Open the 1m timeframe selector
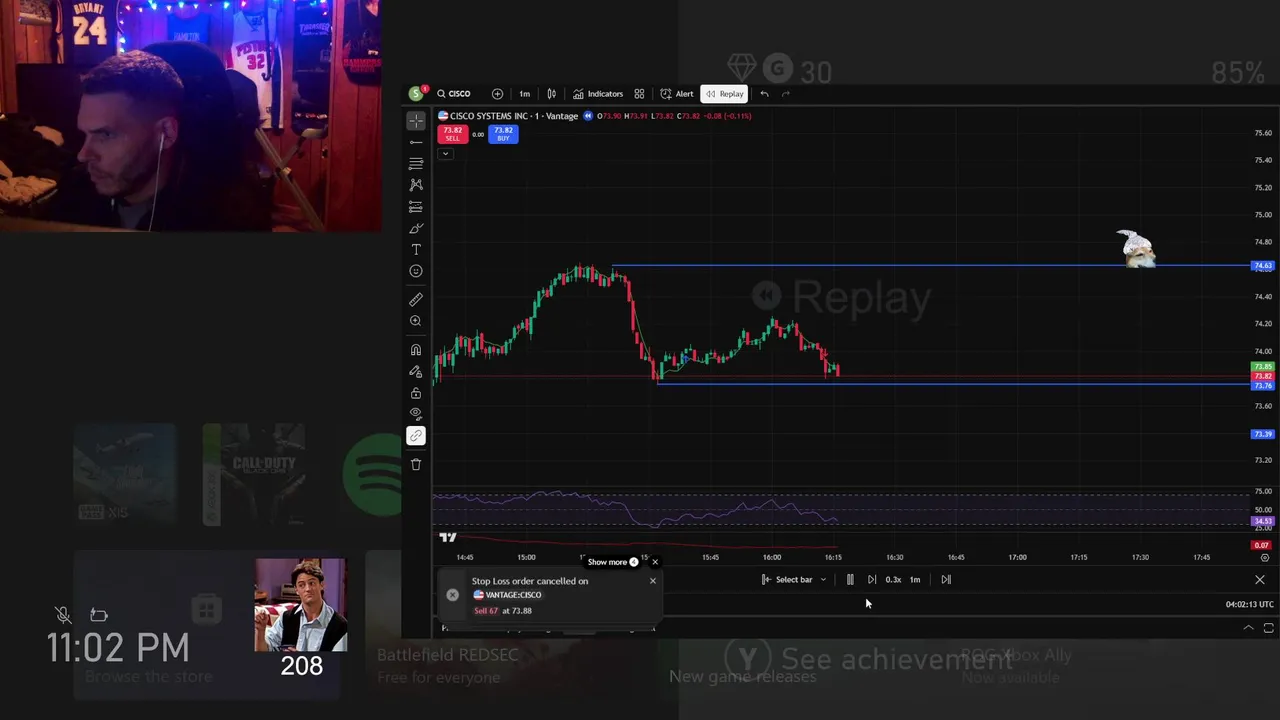Screen dimensions: 1280x720 [x=524, y=94]
